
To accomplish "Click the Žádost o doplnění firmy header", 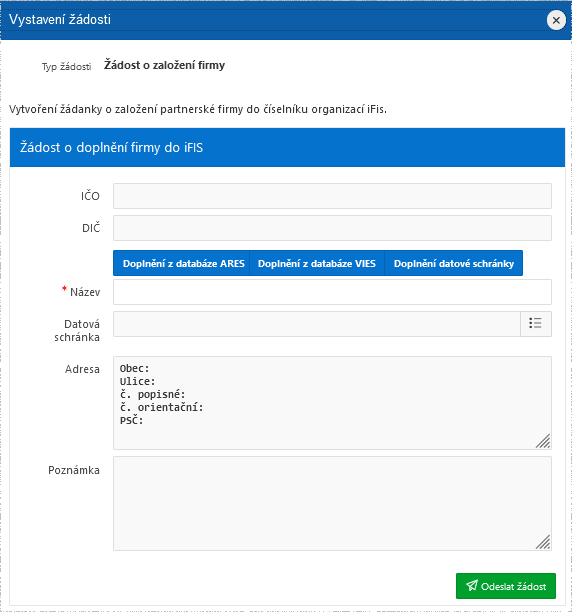I will [x=112, y=148].
